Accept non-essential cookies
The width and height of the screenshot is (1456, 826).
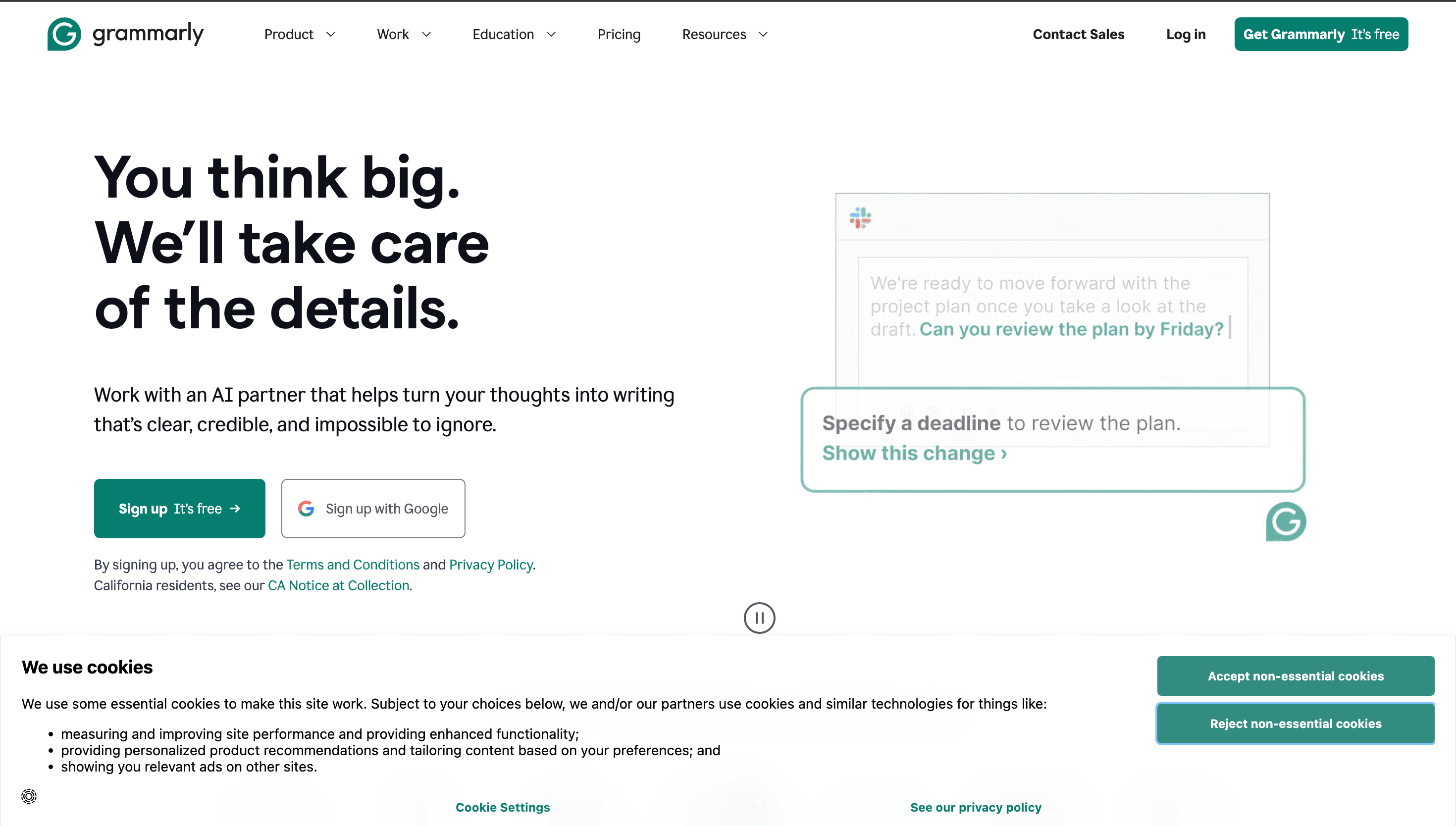tap(1295, 675)
